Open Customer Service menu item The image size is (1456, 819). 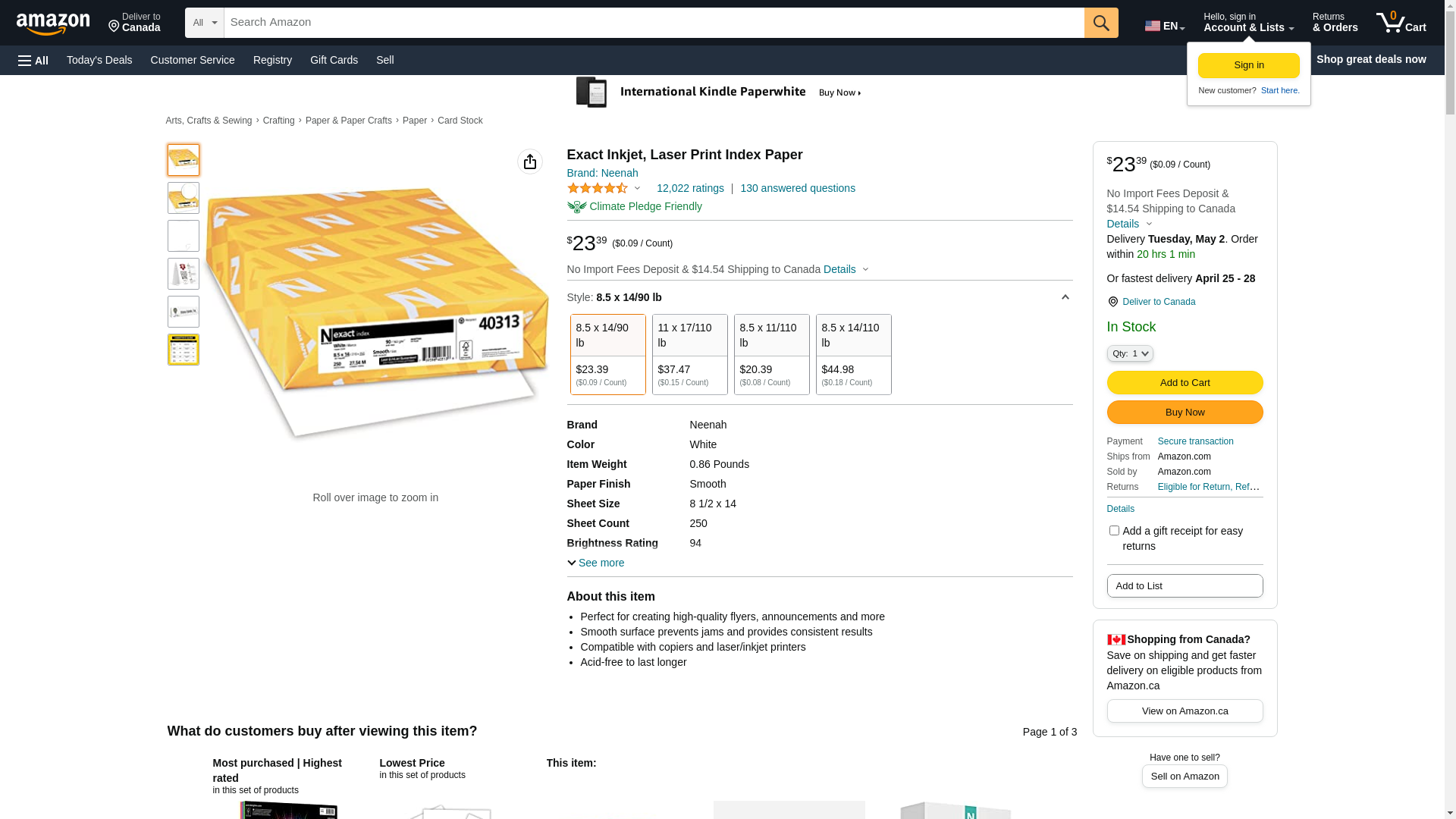(193, 60)
